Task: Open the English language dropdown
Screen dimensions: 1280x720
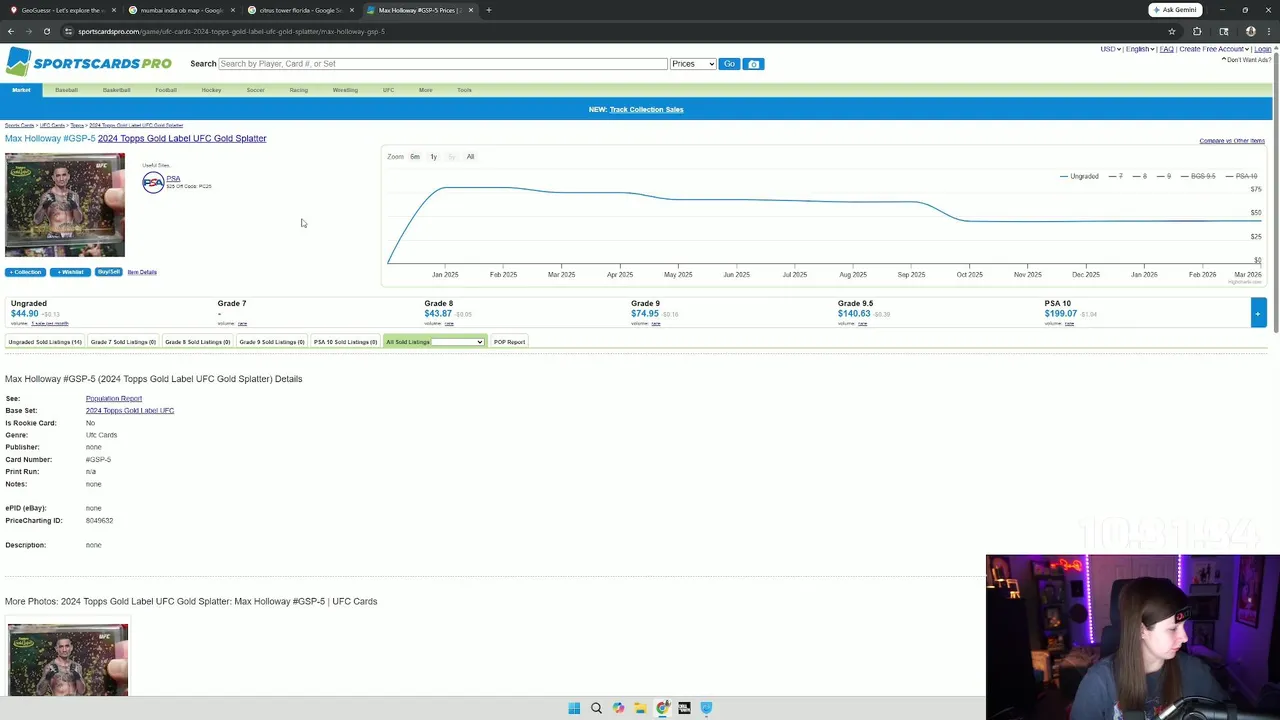Action: [x=1141, y=49]
